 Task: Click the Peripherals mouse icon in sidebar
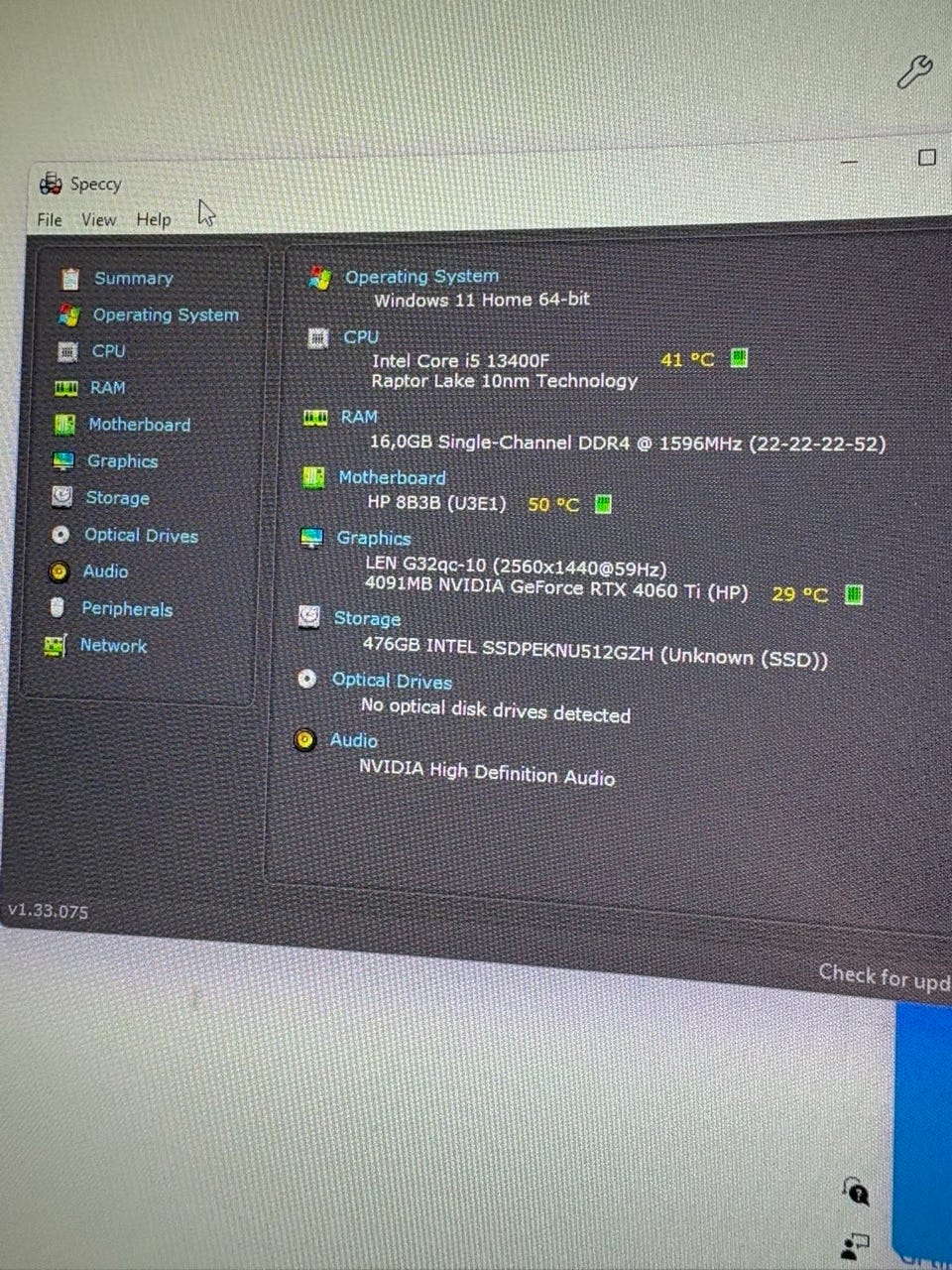coord(58,607)
